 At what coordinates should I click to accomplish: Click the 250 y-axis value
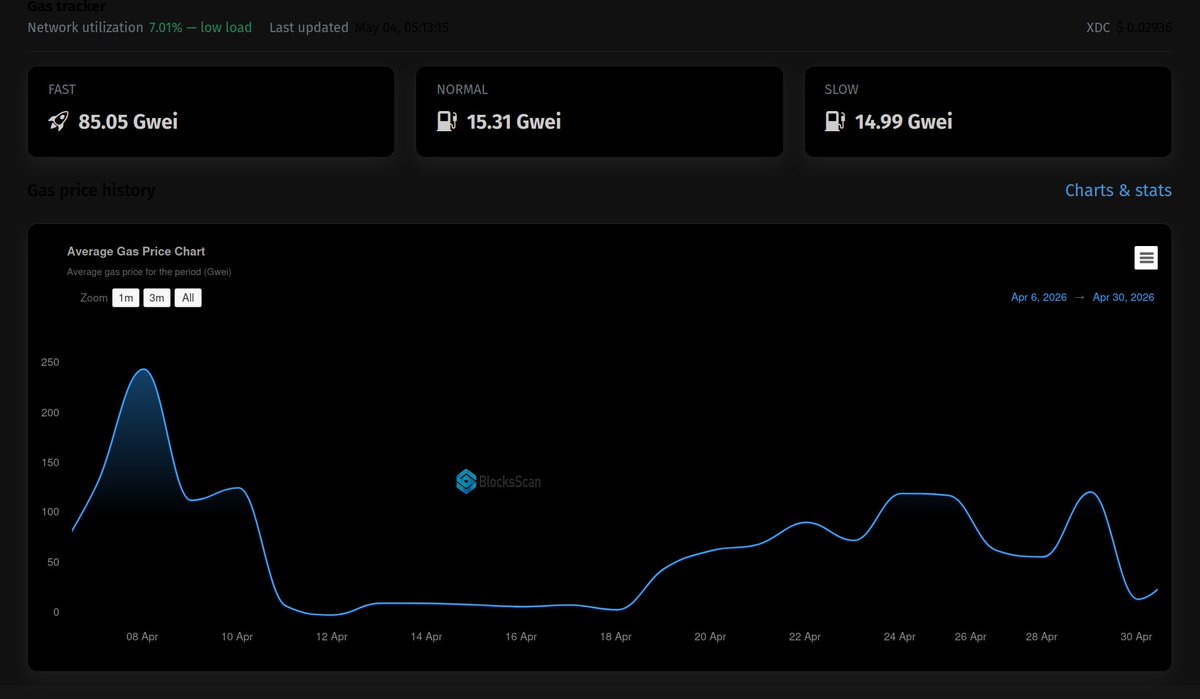point(50,362)
